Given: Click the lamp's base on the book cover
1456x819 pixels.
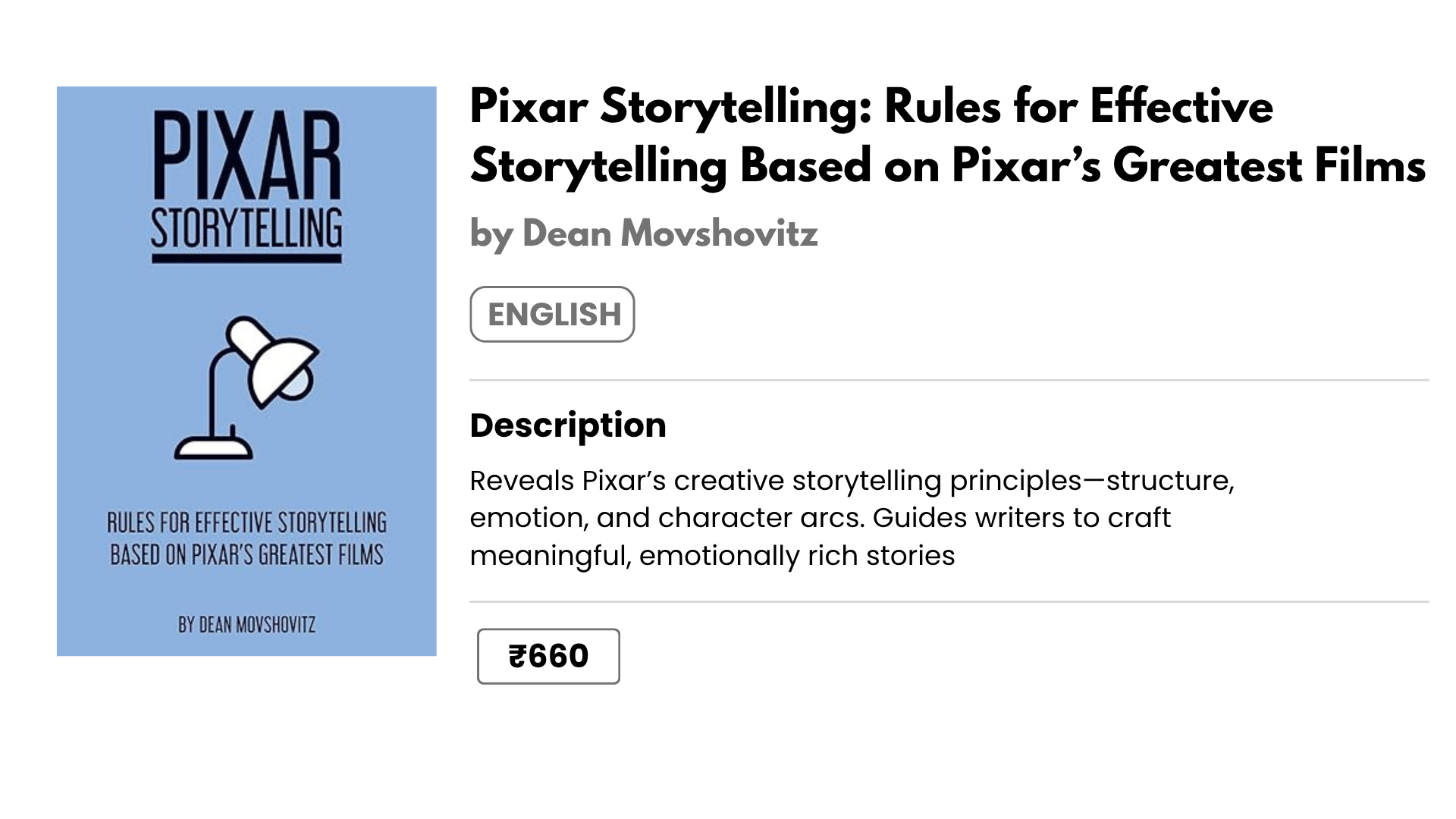Looking at the screenshot, I should click(x=214, y=447).
